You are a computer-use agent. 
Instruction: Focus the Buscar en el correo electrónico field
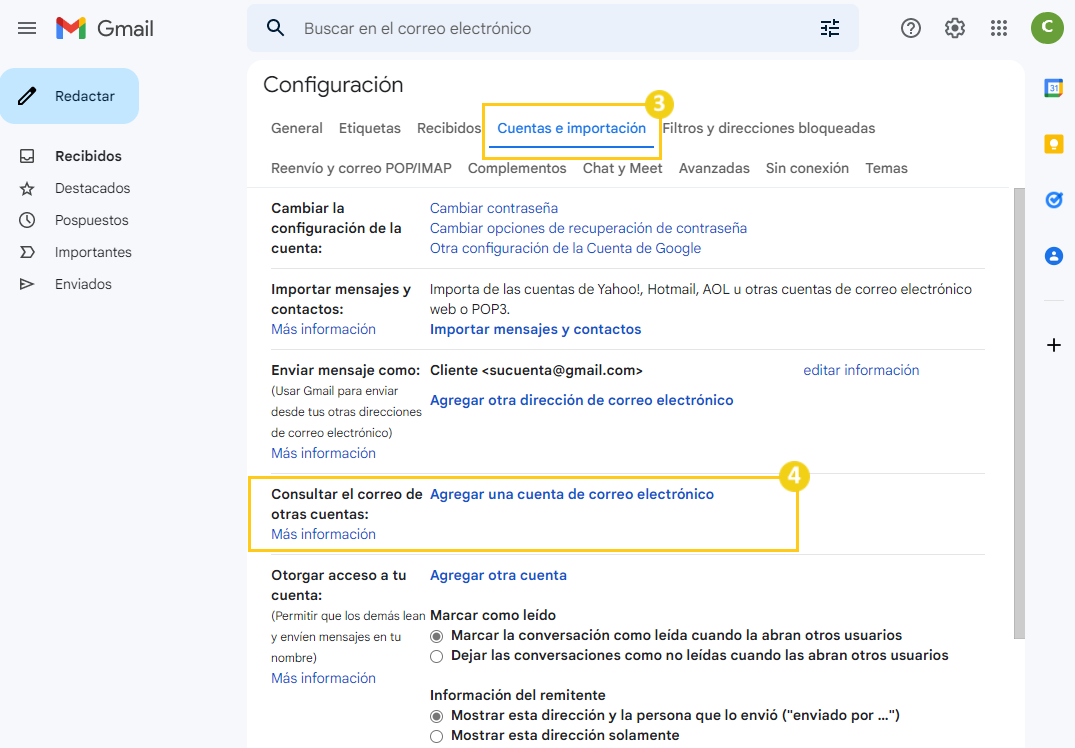[x=553, y=28]
